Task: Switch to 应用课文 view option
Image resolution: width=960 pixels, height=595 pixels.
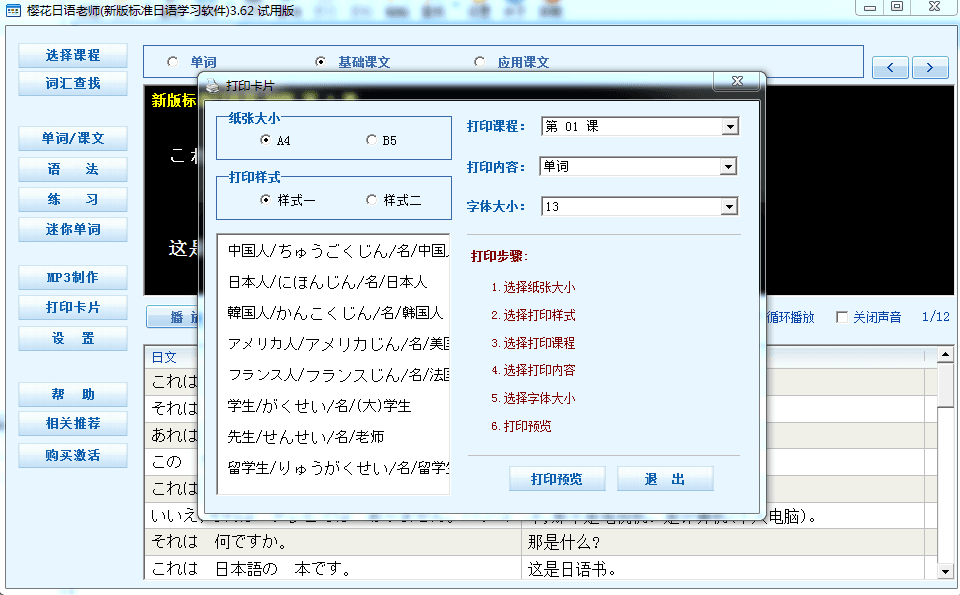Action: (x=480, y=62)
